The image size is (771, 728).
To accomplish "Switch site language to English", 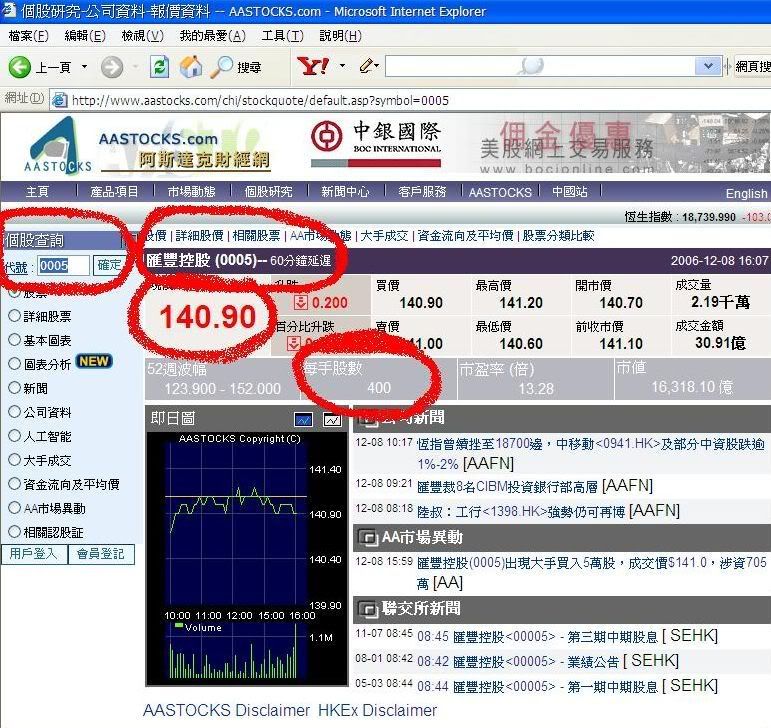I will 746,193.
